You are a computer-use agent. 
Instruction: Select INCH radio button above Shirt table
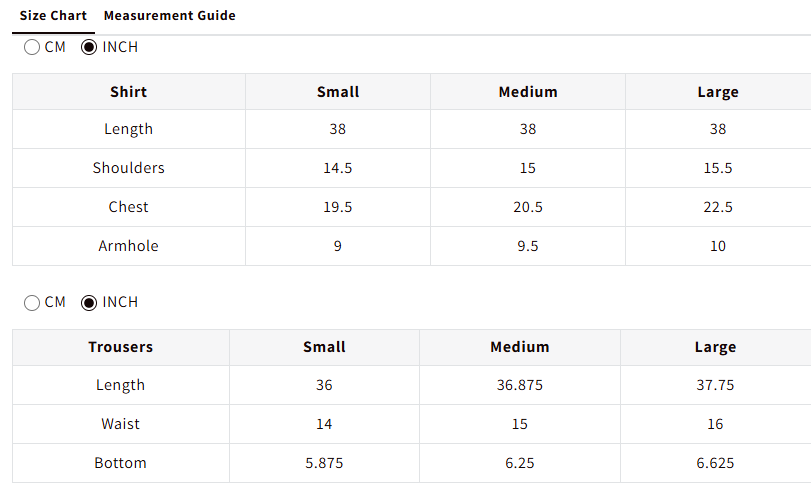pyautogui.click(x=89, y=47)
